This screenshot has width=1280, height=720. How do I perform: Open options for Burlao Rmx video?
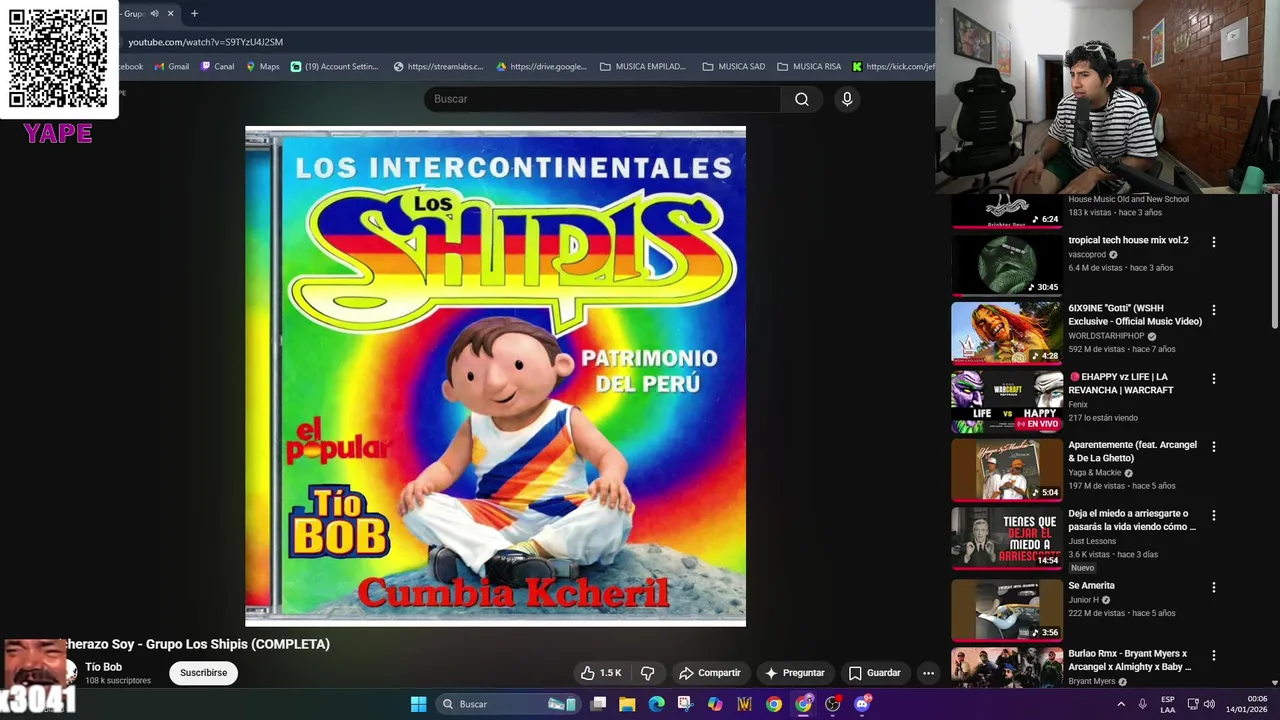tap(1213, 655)
